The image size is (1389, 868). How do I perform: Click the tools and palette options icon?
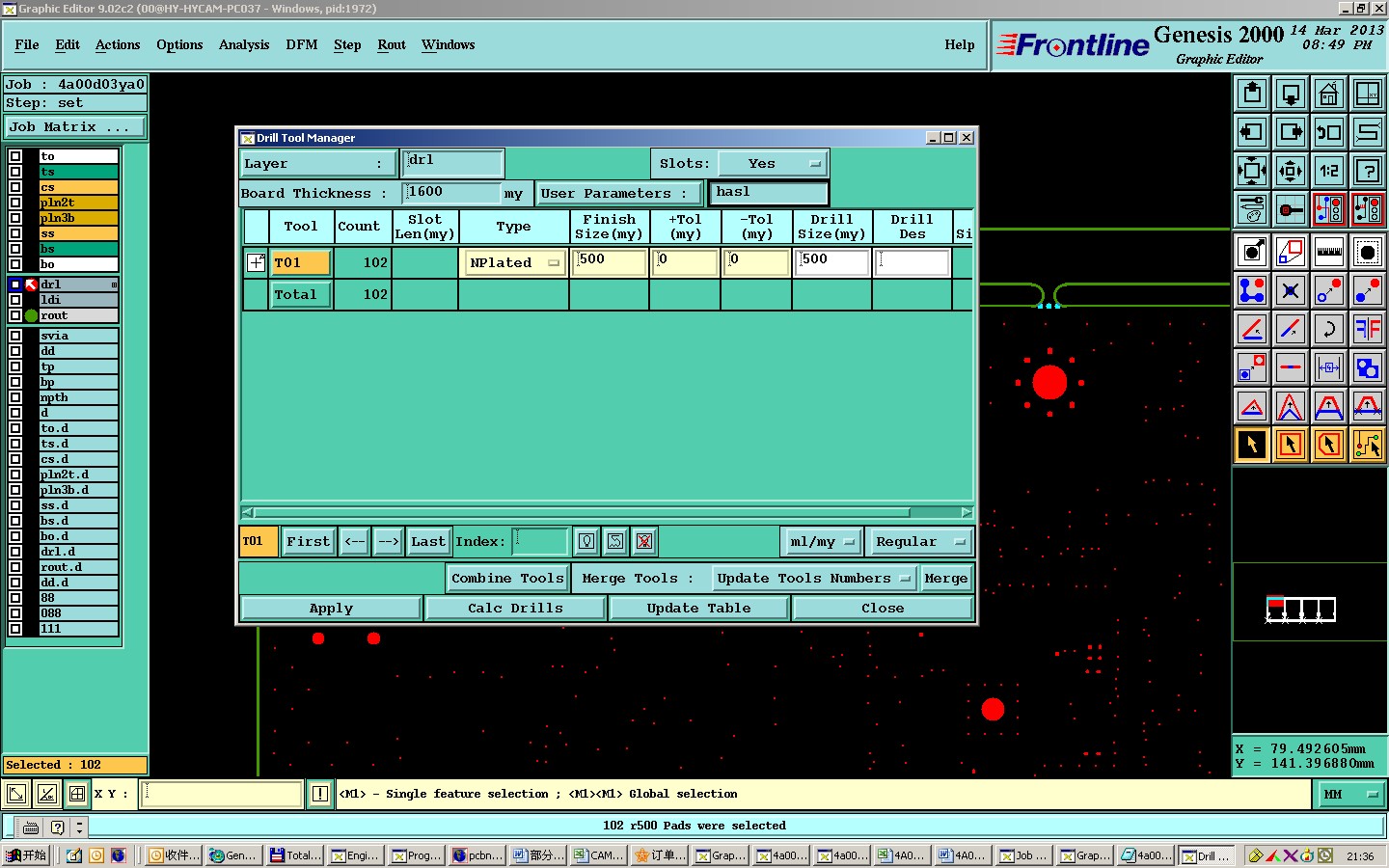click(x=1252, y=209)
